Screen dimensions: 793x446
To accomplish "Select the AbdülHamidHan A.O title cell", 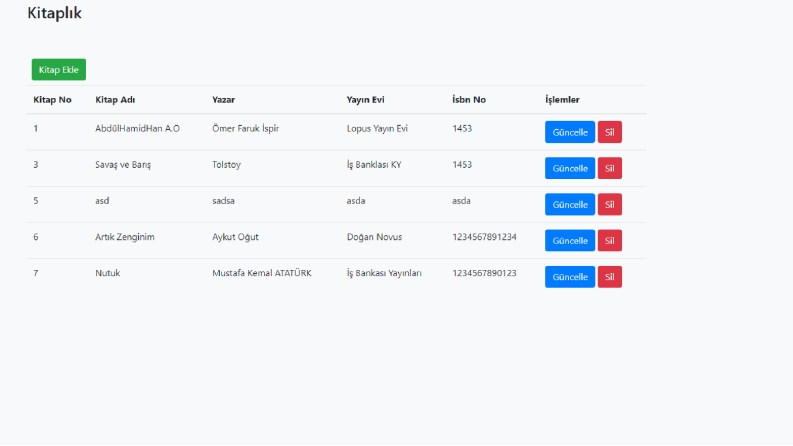I will [x=137, y=128].
